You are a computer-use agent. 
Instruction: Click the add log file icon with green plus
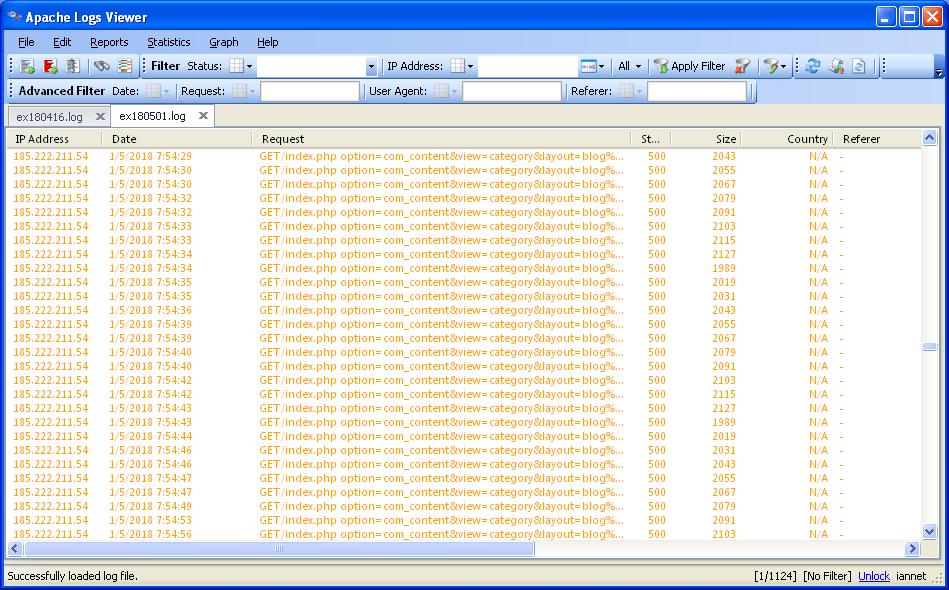pos(27,66)
